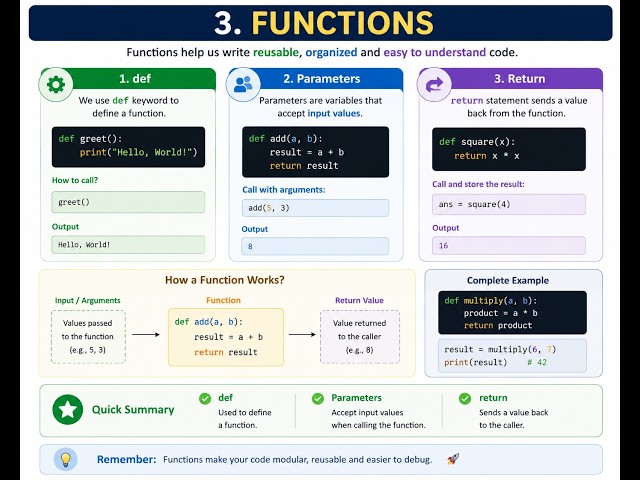Screen dimensions: 640x480
Task: Click the 'How a Function Works?' heading
Action: coord(224,280)
